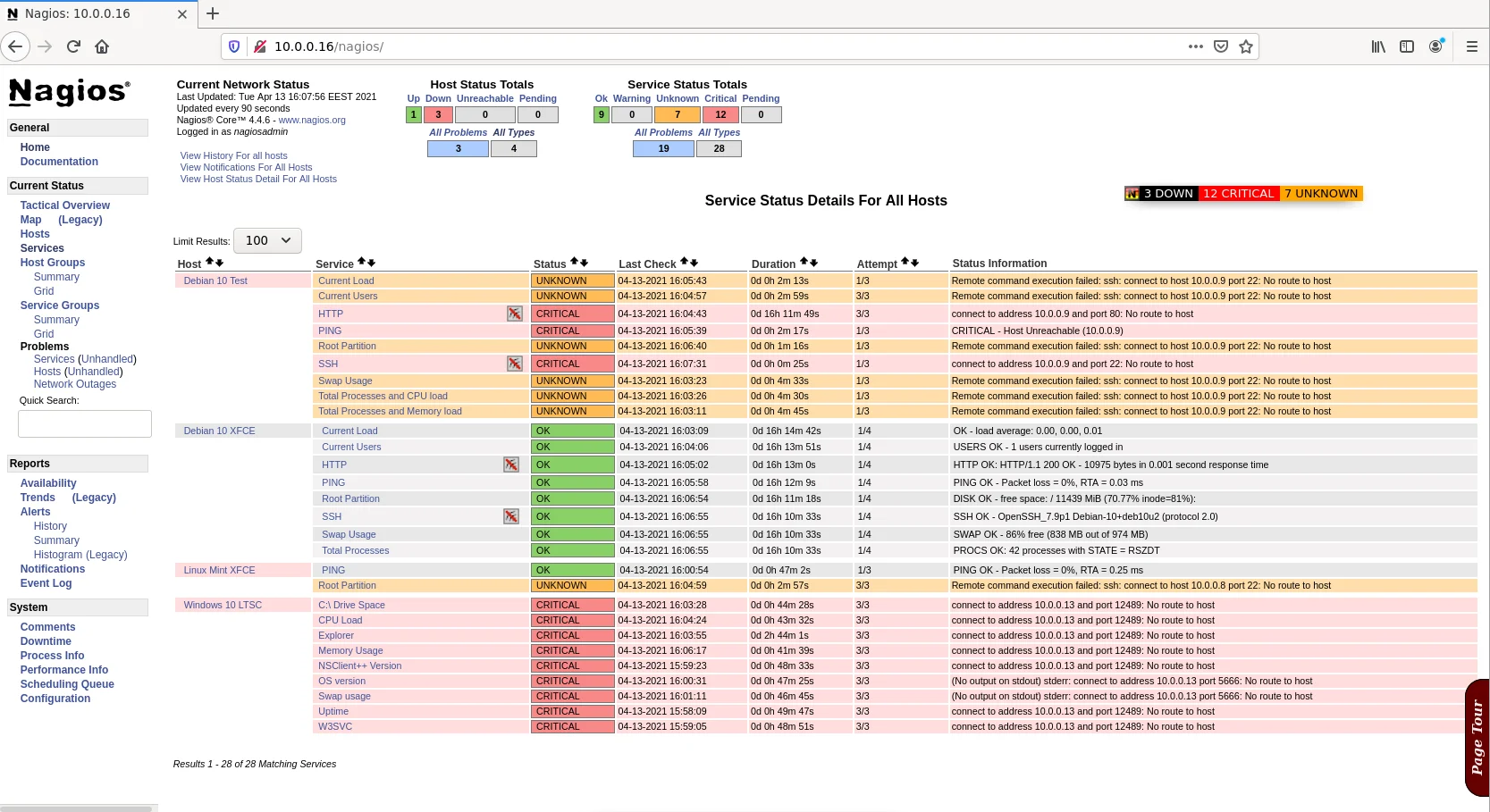
Task: Click service All Types count 28
Action: [719, 148]
